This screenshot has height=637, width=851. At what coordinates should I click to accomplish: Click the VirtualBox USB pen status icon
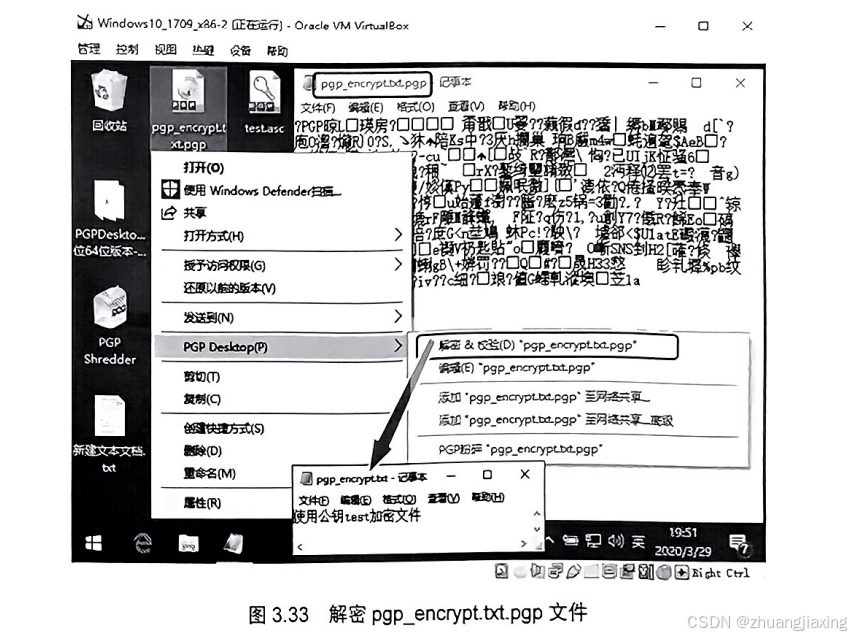[574, 571]
